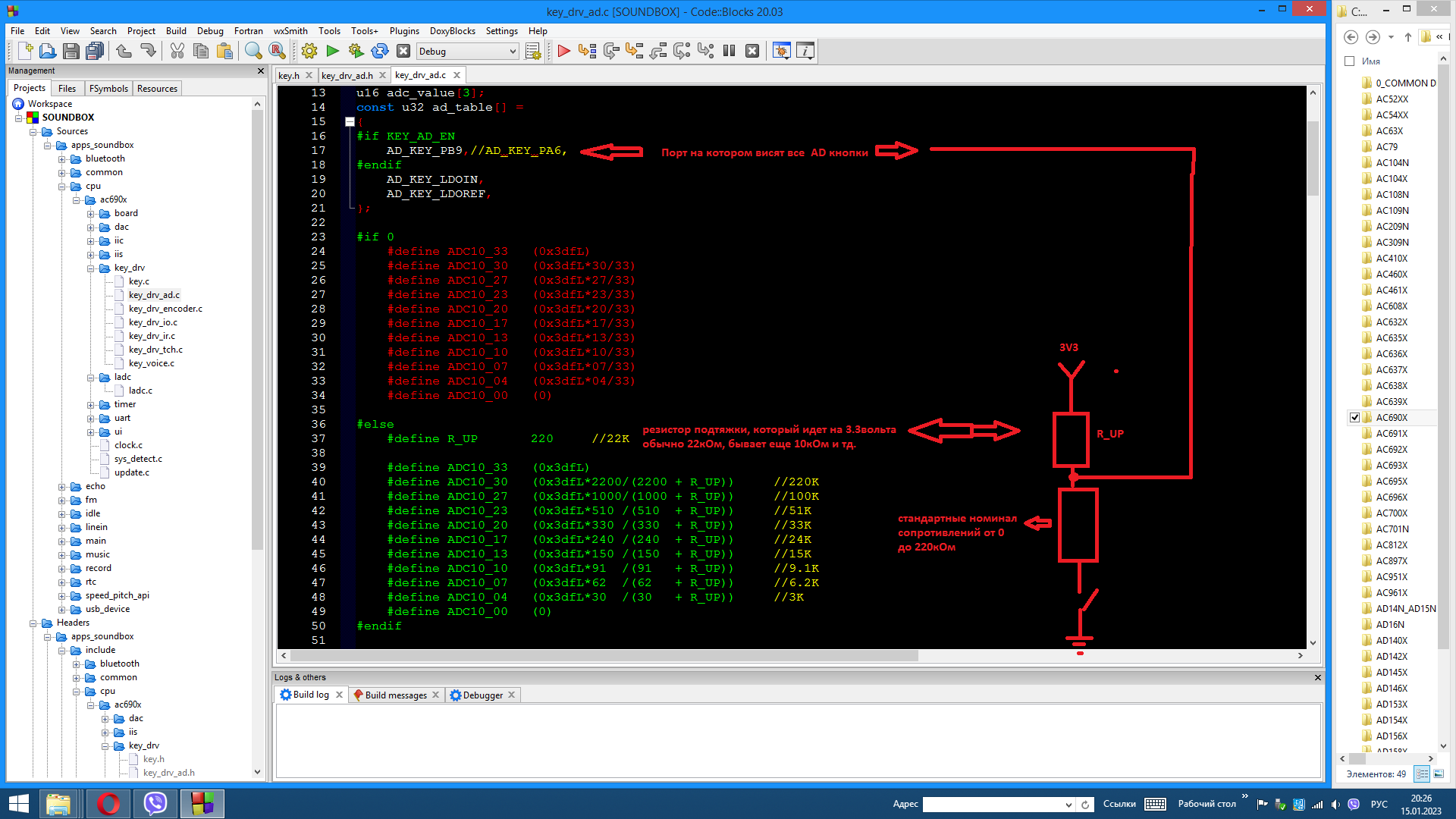Open the wxSmith menu
This screenshot has width=1456, height=819.
(290, 31)
